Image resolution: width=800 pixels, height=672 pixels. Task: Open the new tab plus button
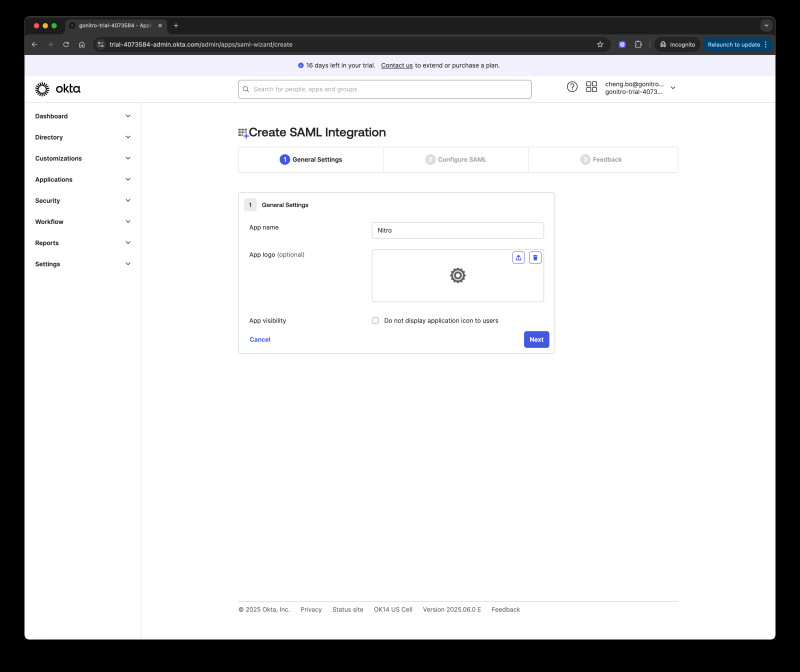coord(176,26)
